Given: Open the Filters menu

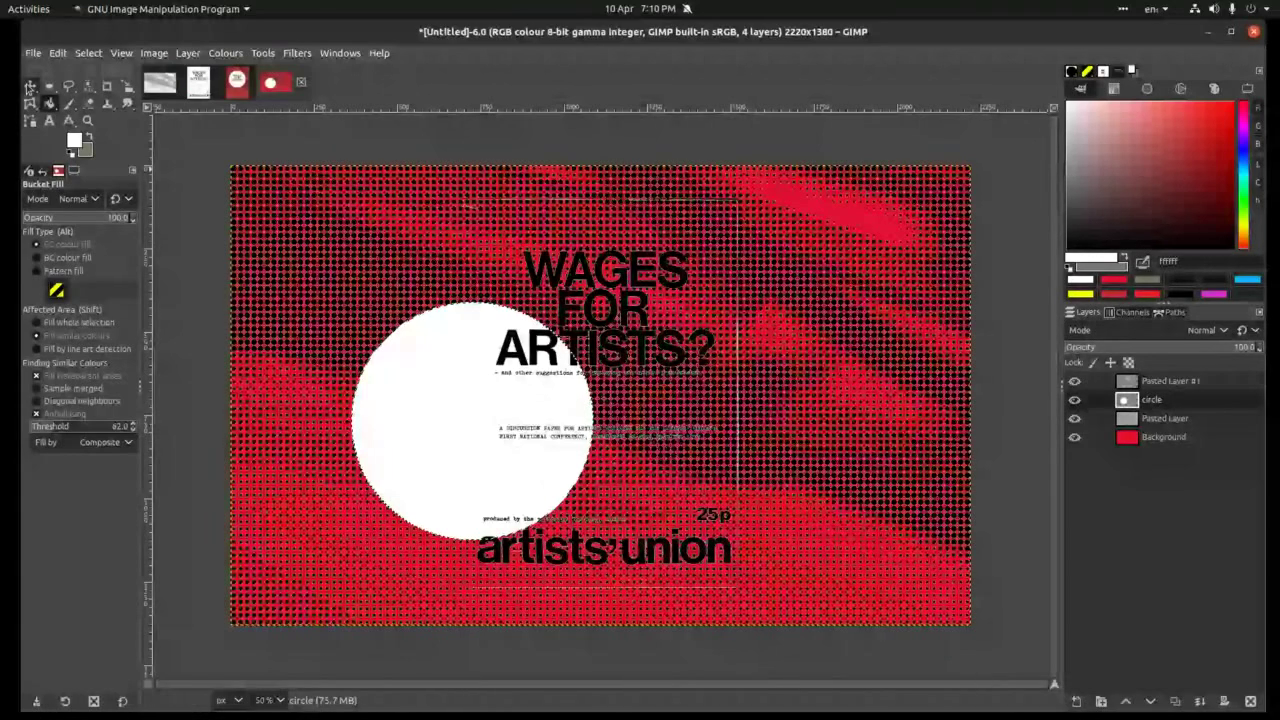Looking at the screenshot, I should [x=297, y=53].
